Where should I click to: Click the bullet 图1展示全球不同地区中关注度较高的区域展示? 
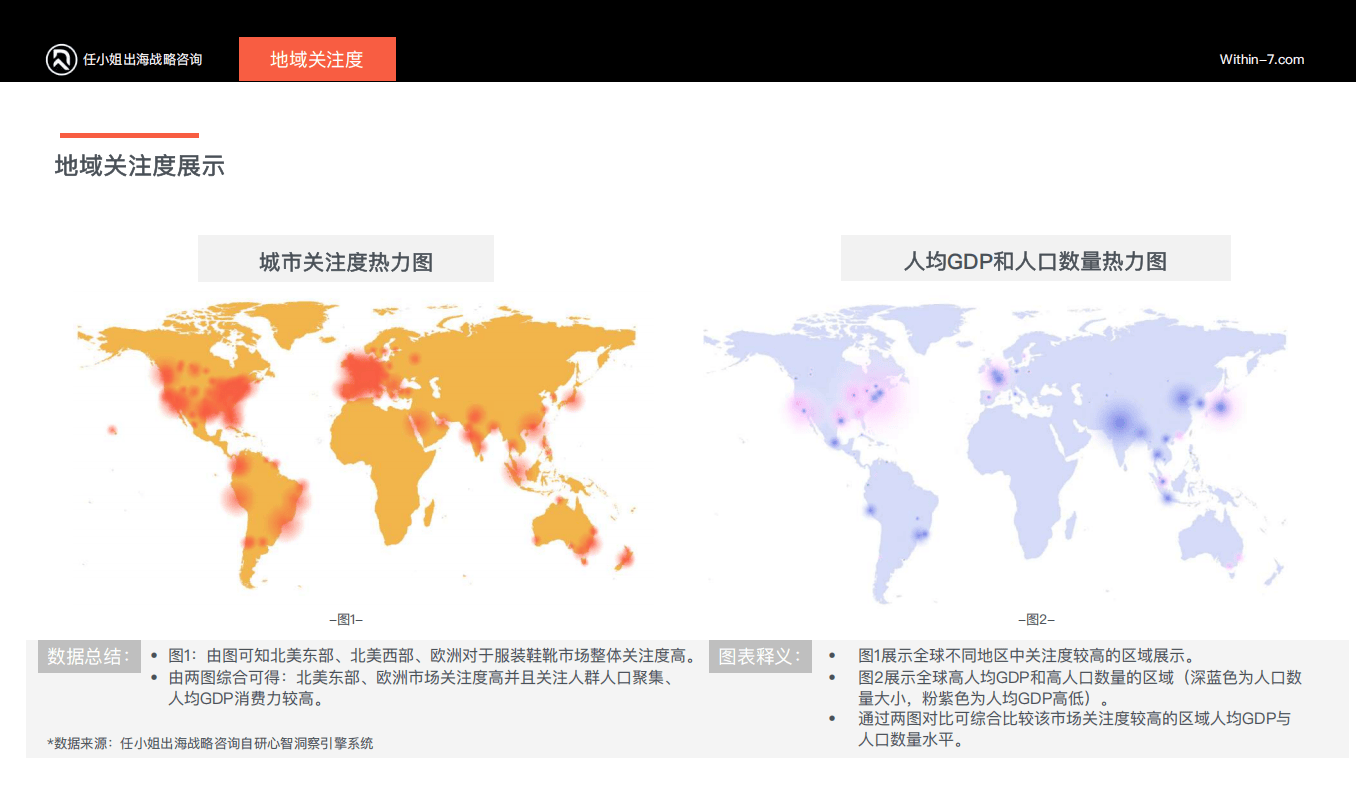pyautogui.click(x=1026, y=657)
